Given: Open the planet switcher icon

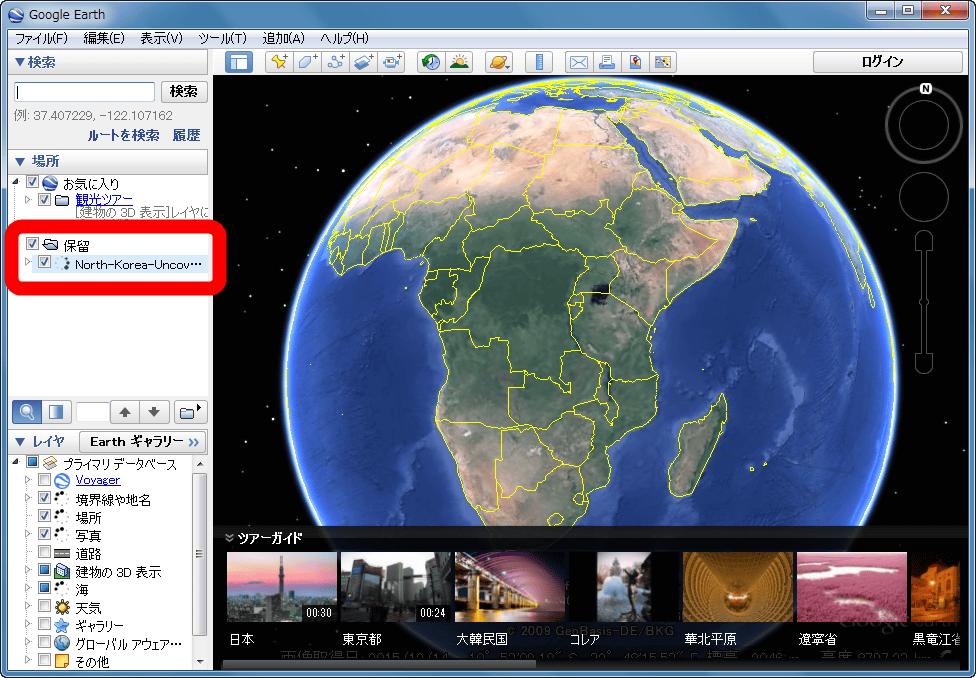Looking at the screenshot, I should (x=499, y=62).
